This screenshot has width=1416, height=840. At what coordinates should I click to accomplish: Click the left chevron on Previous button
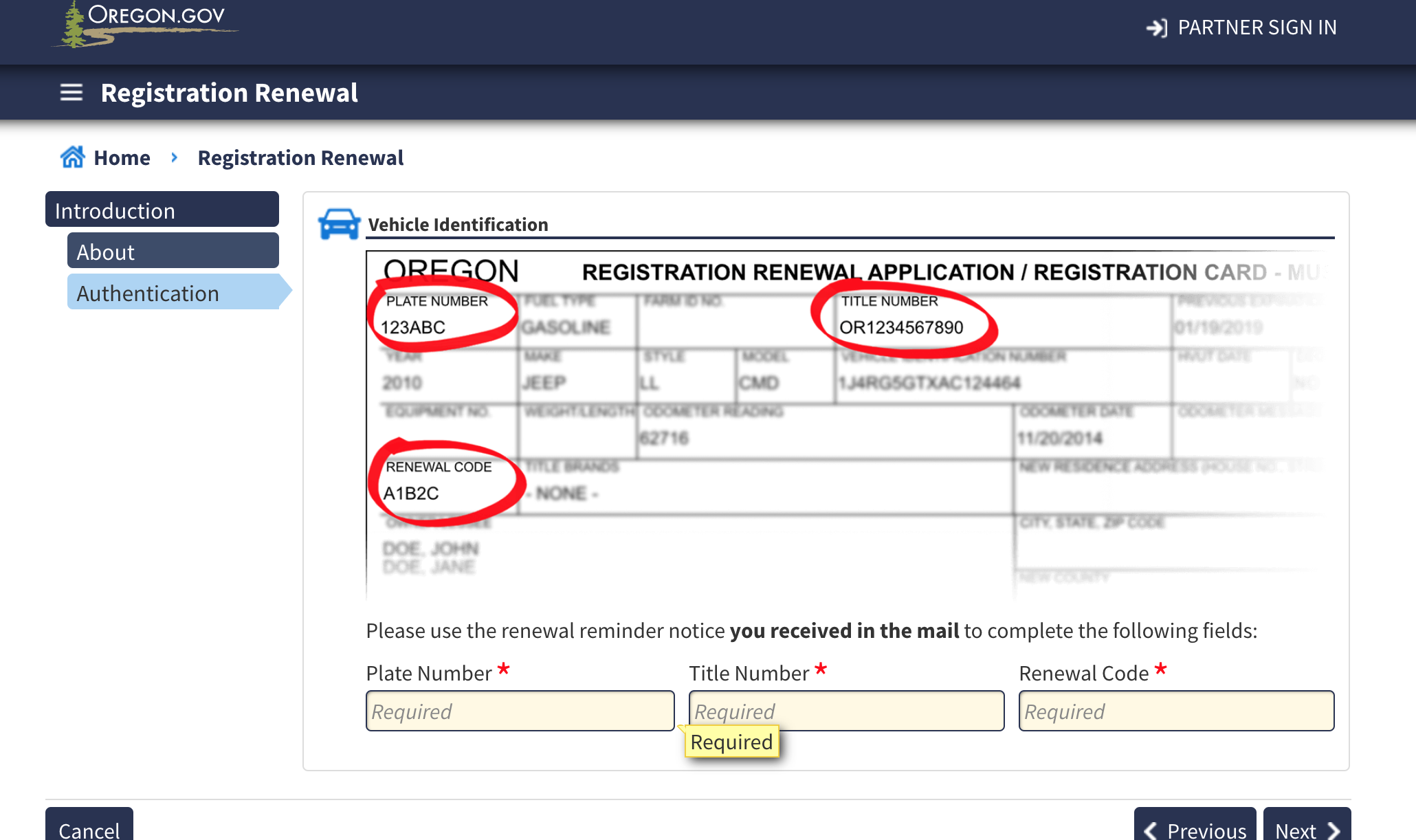(1151, 830)
